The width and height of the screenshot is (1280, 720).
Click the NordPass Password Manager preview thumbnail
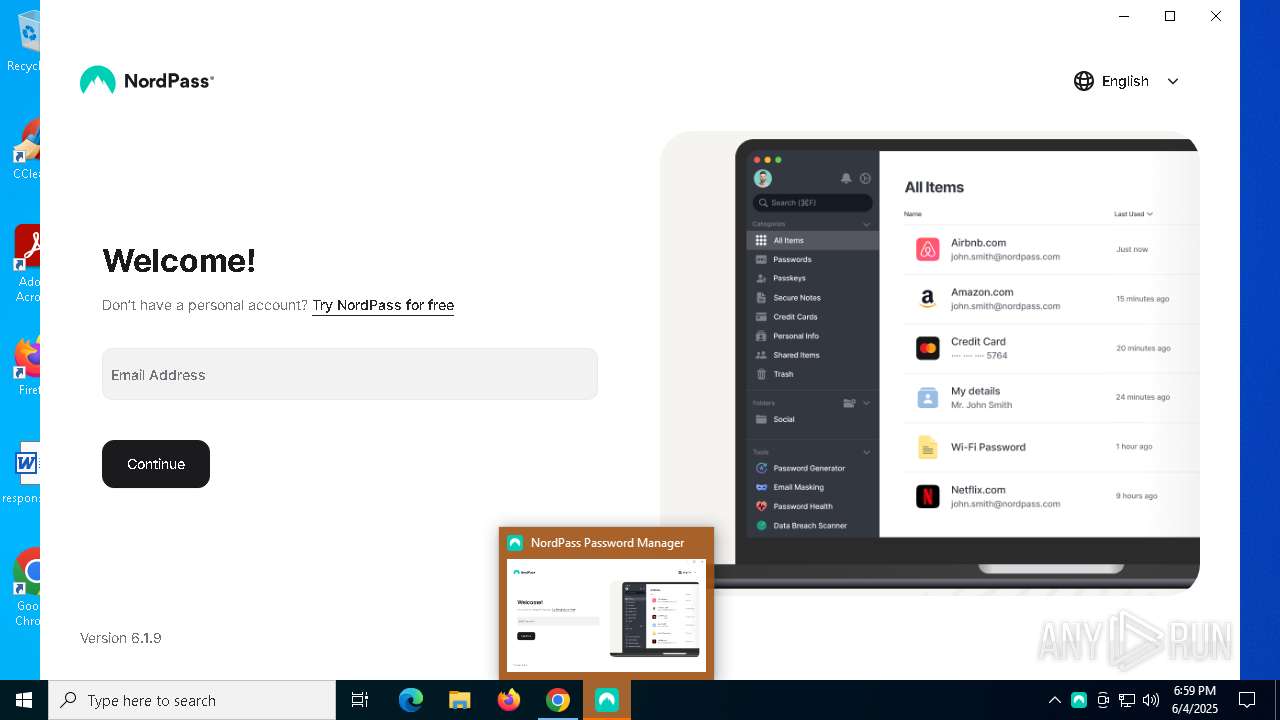606,615
